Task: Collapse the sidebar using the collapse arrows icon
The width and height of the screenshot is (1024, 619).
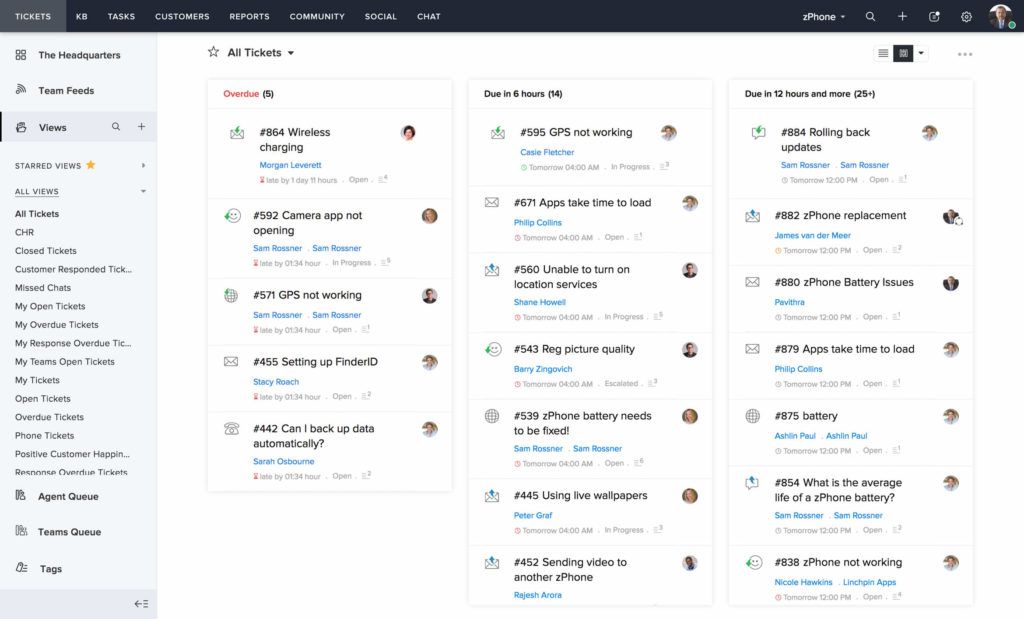Action: (142, 604)
